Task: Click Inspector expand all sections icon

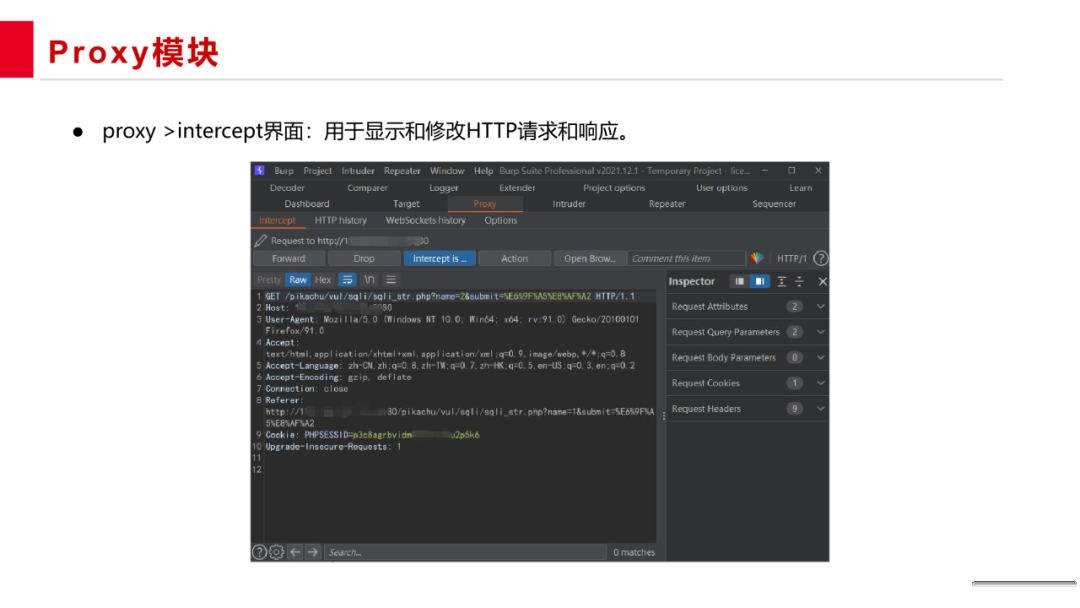Action: click(782, 281)
